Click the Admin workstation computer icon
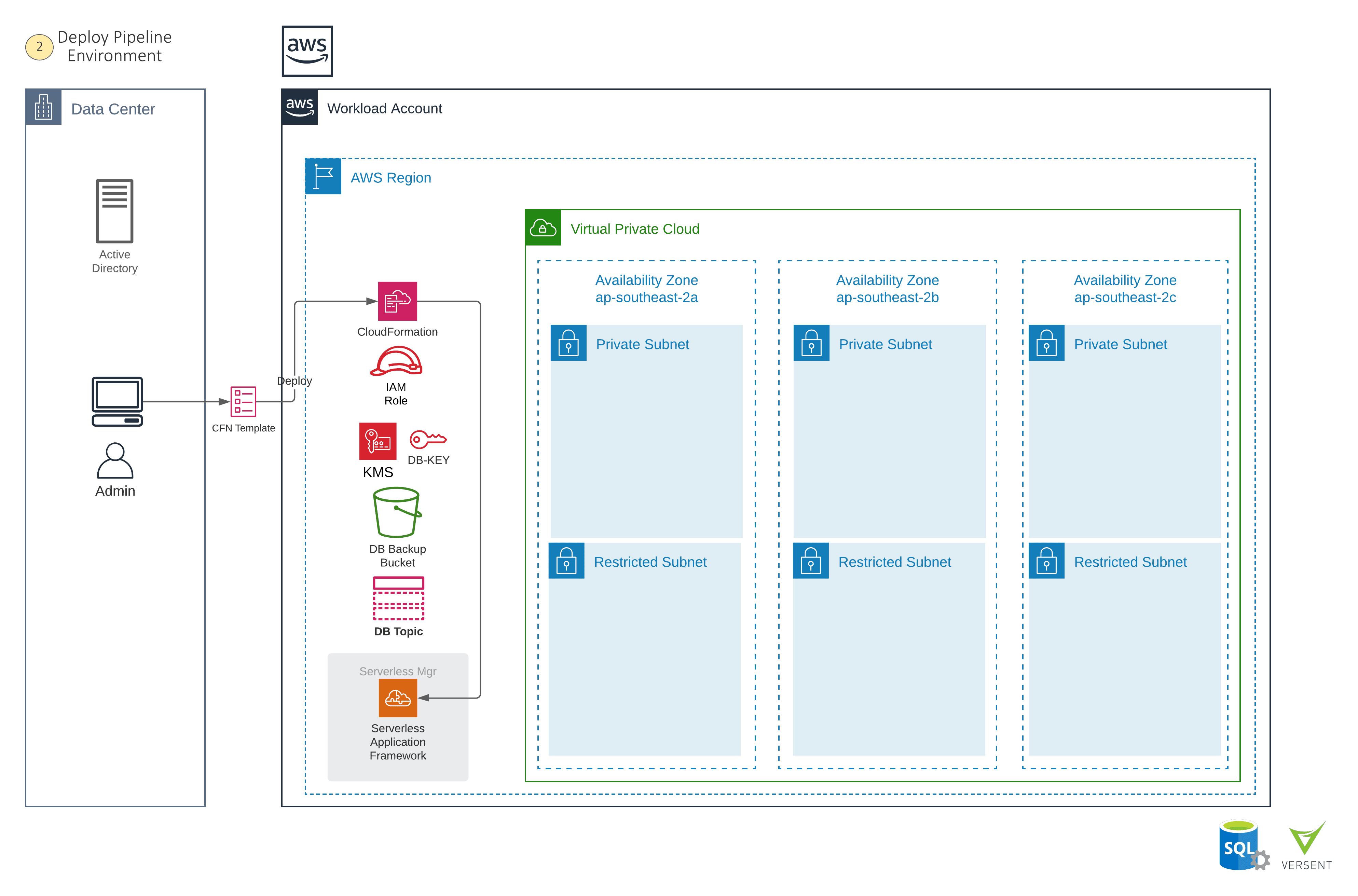The height and width of the screenshot is (896, 1358). 117,401
